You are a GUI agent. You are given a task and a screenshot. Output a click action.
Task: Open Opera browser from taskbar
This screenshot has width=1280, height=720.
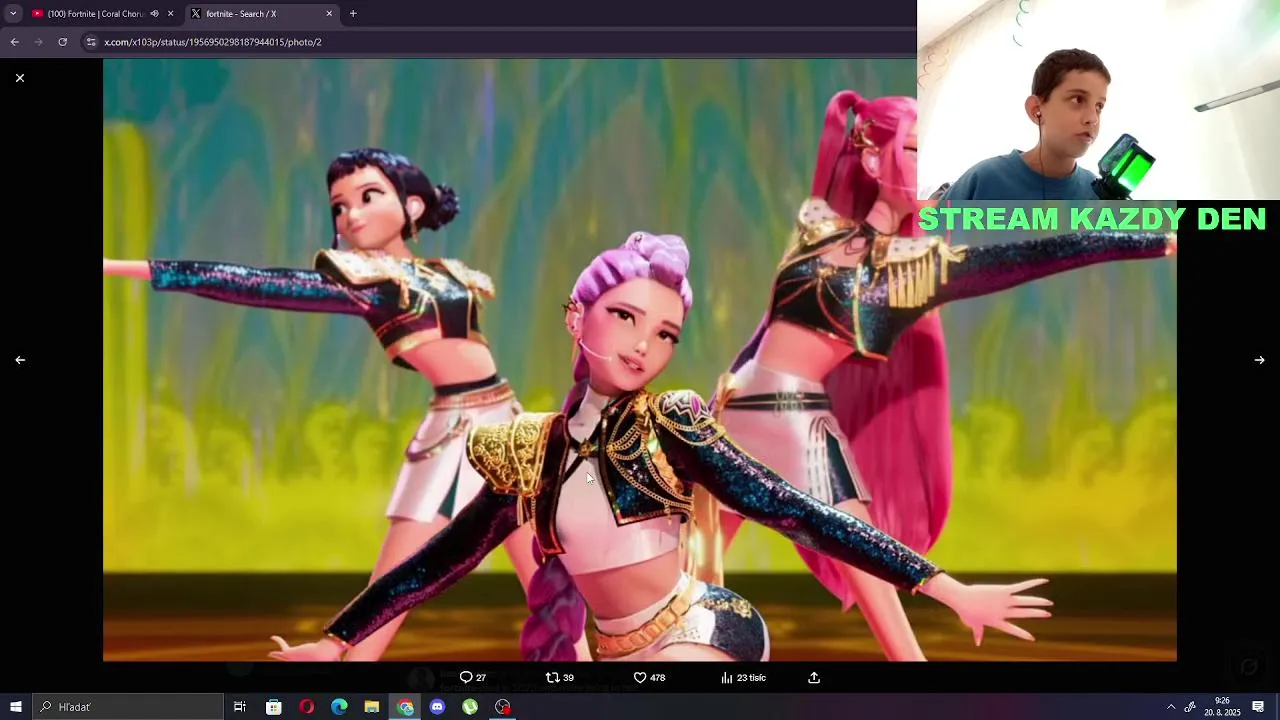[x=307, y=707]
